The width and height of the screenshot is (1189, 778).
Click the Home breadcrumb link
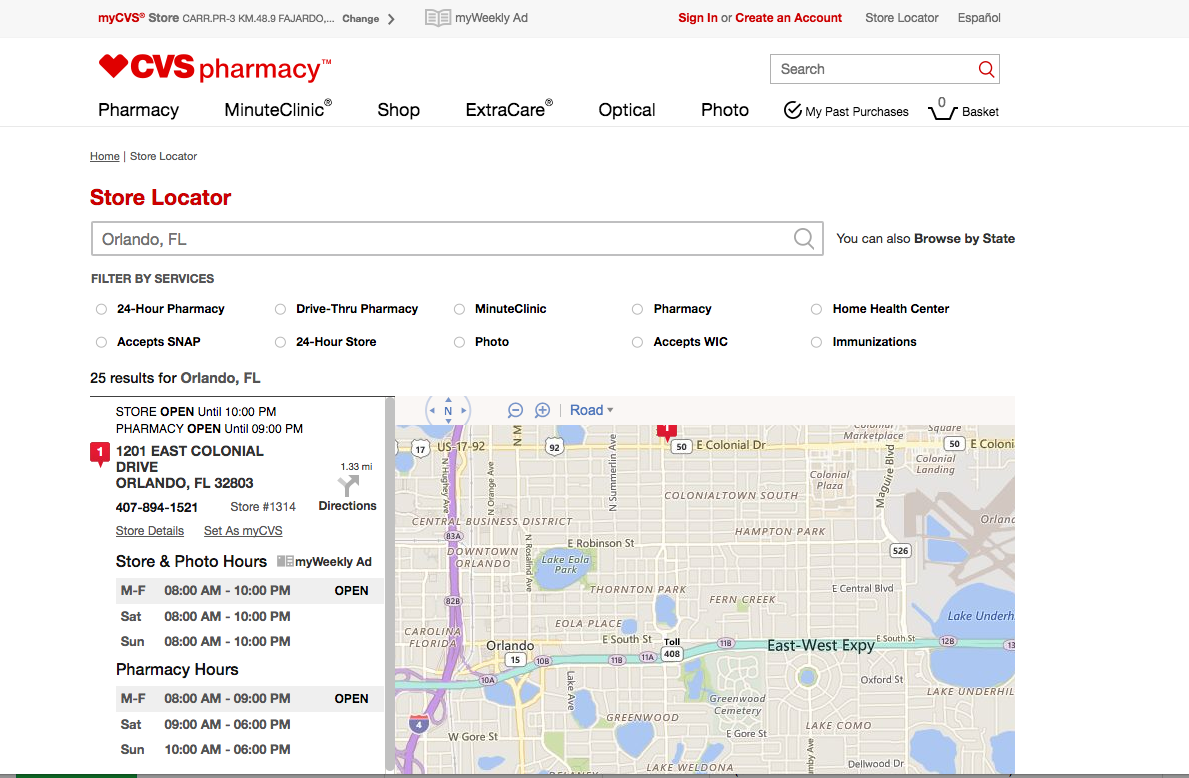(105, 156)
